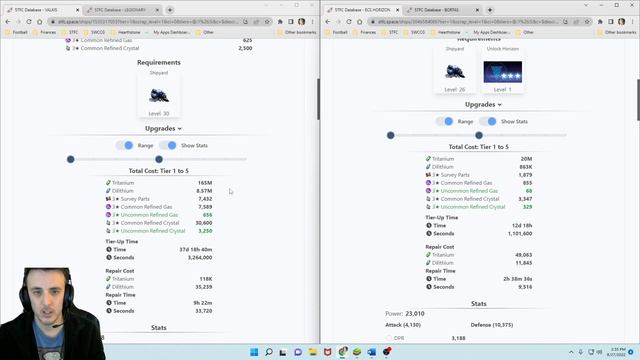Open the BlueStacks icon in the taskbar
The height and width of the screenshot is (360, 640).
coord(357,352)
